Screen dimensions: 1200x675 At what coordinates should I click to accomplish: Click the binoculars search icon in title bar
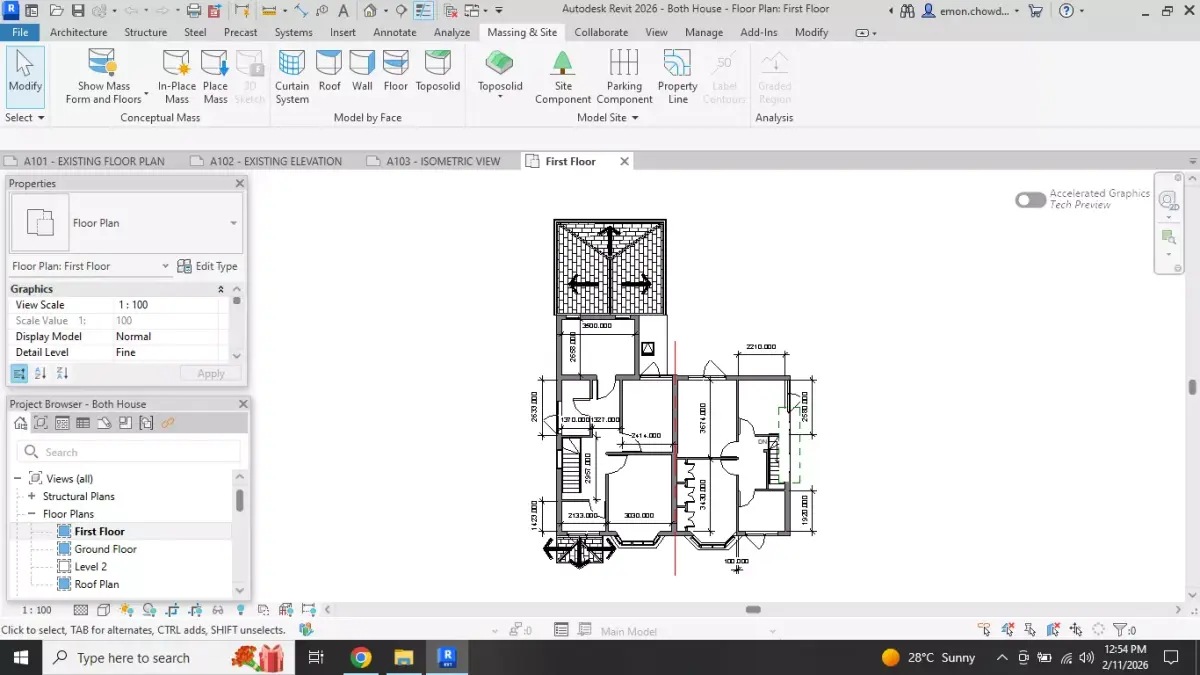pyautogui.click(x=907, y=11)
